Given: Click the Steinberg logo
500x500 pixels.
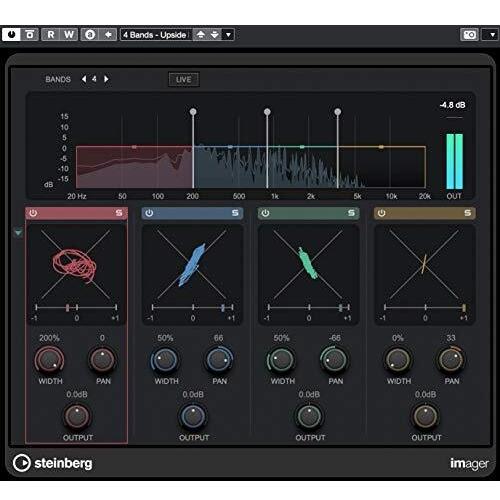Looking at the screenshot, I should tap(53, 463).
